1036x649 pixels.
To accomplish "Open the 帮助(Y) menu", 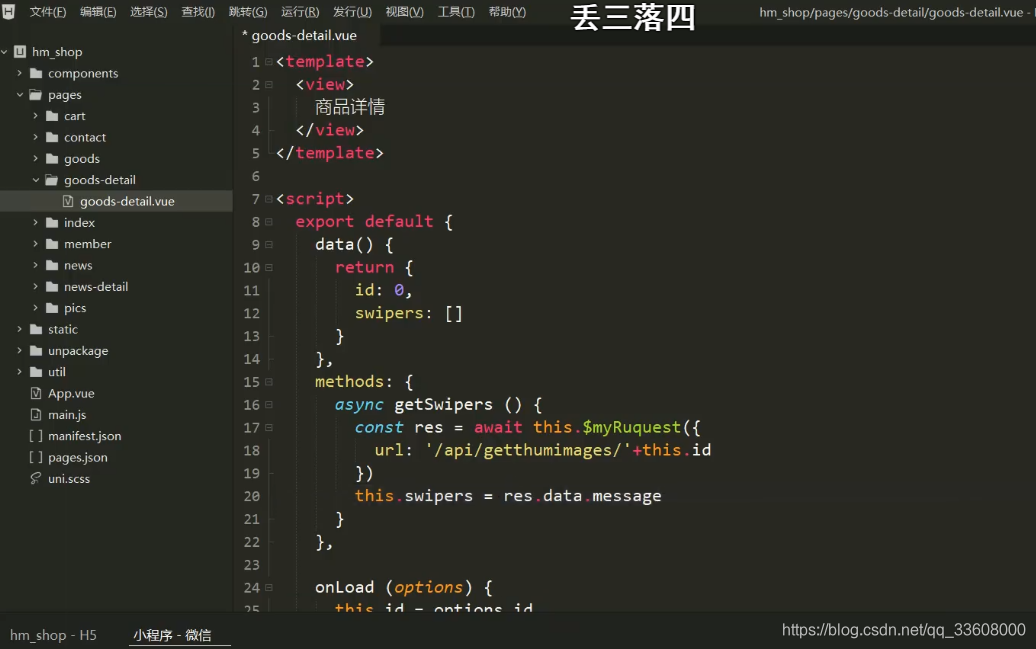I will coord(507,12).
